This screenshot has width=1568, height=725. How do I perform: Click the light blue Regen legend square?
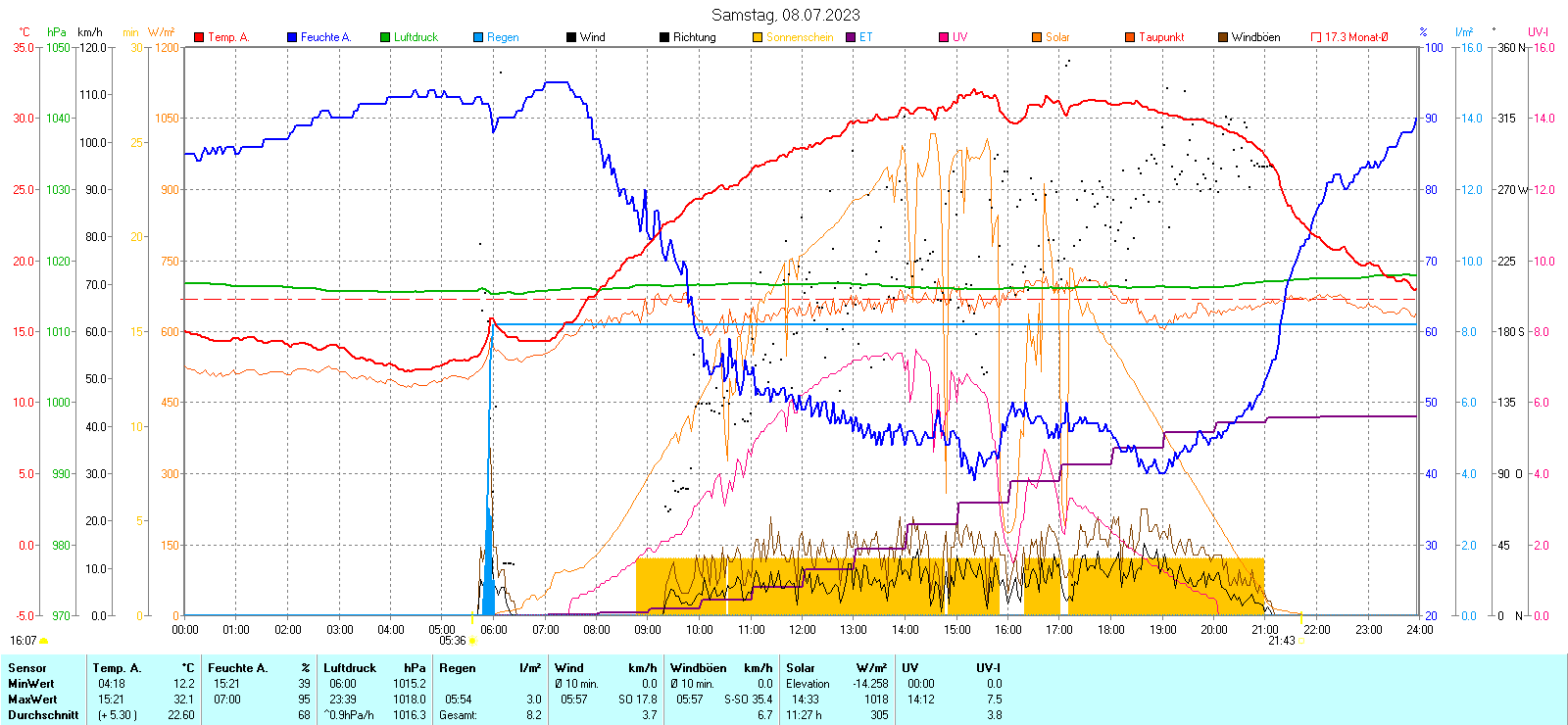(478, 37)
